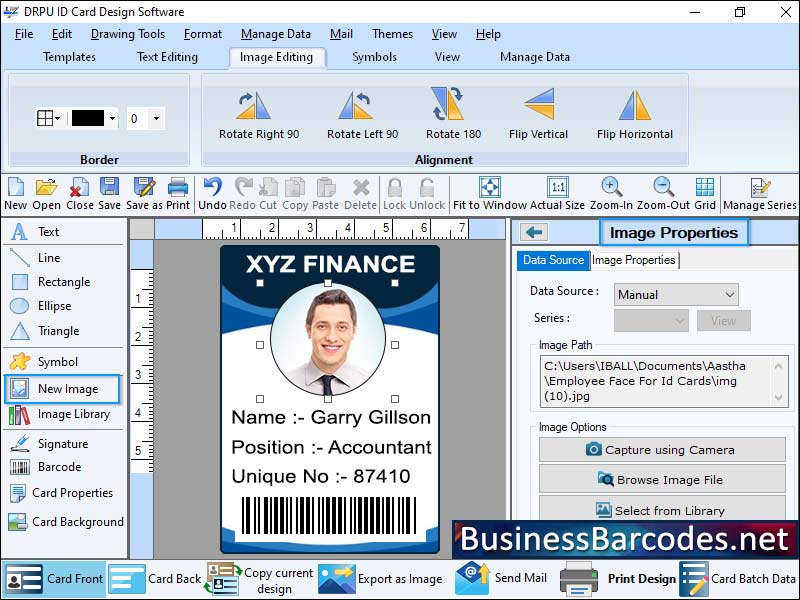Switch to Card Back view
Screen dimensions: 800x600
pos(155,579)
